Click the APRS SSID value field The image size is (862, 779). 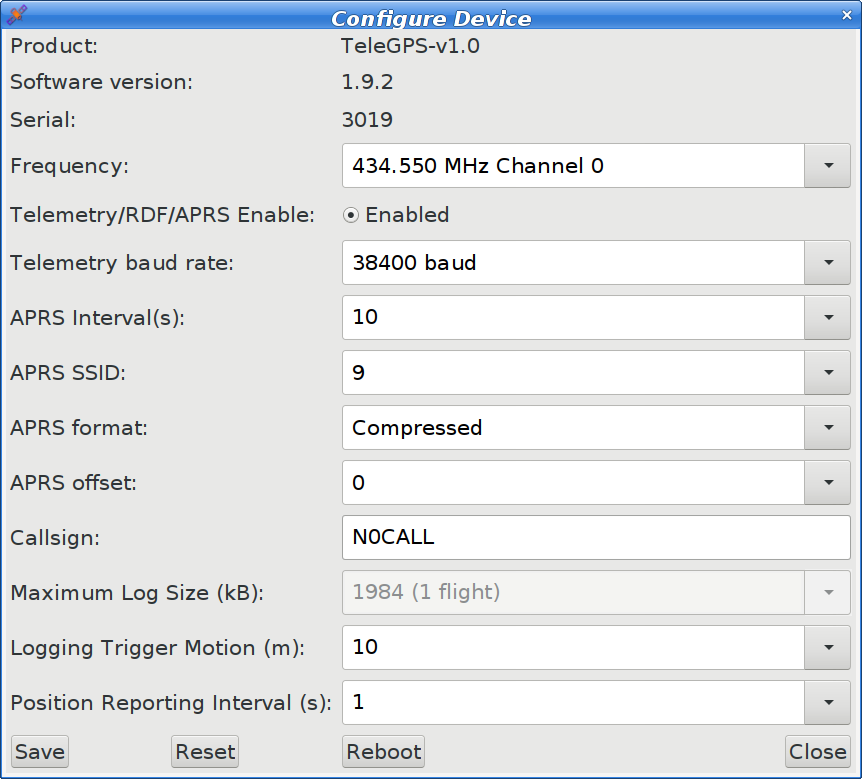573,373
